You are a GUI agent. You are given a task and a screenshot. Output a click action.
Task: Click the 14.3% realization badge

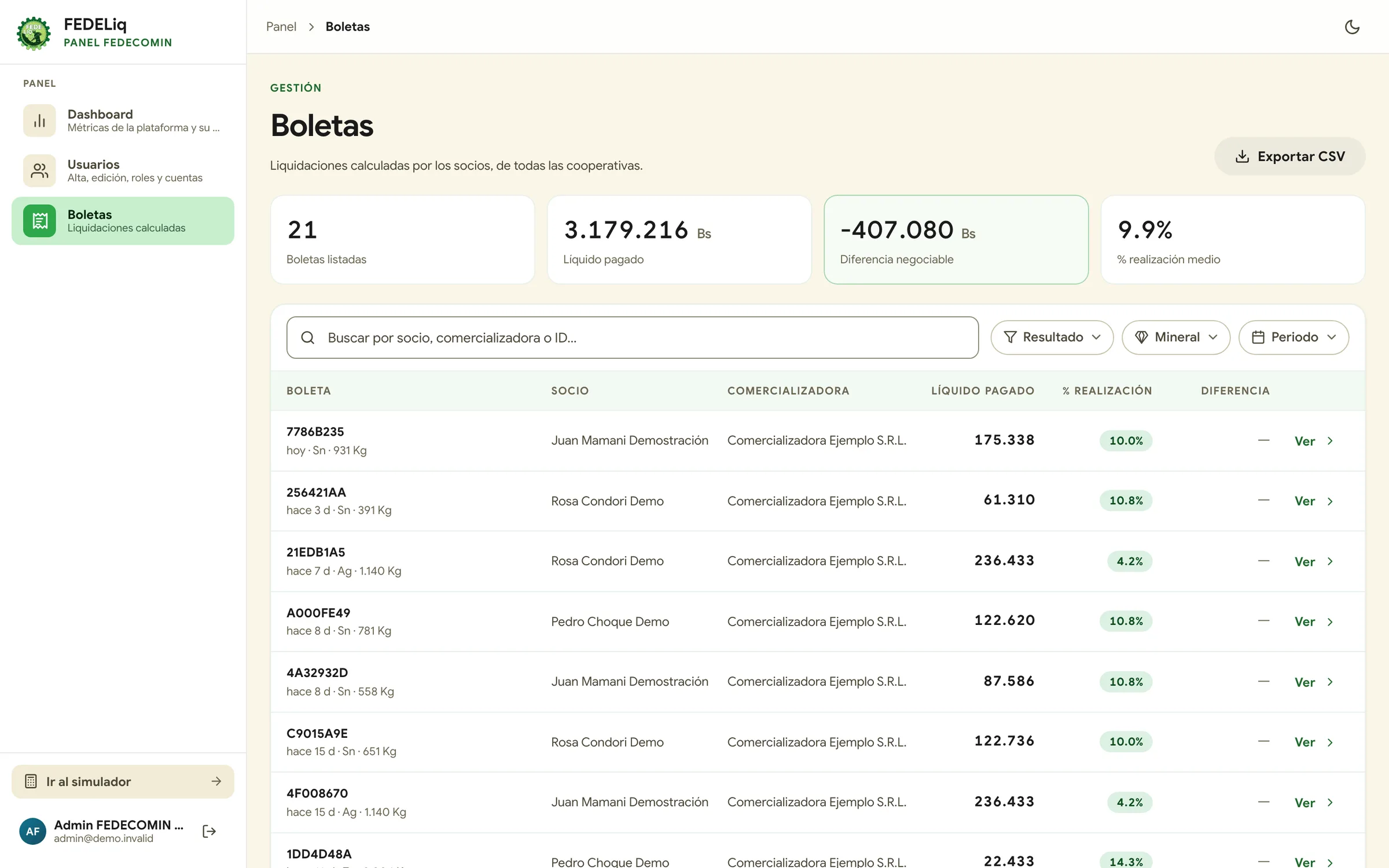tap(1126, 861)
